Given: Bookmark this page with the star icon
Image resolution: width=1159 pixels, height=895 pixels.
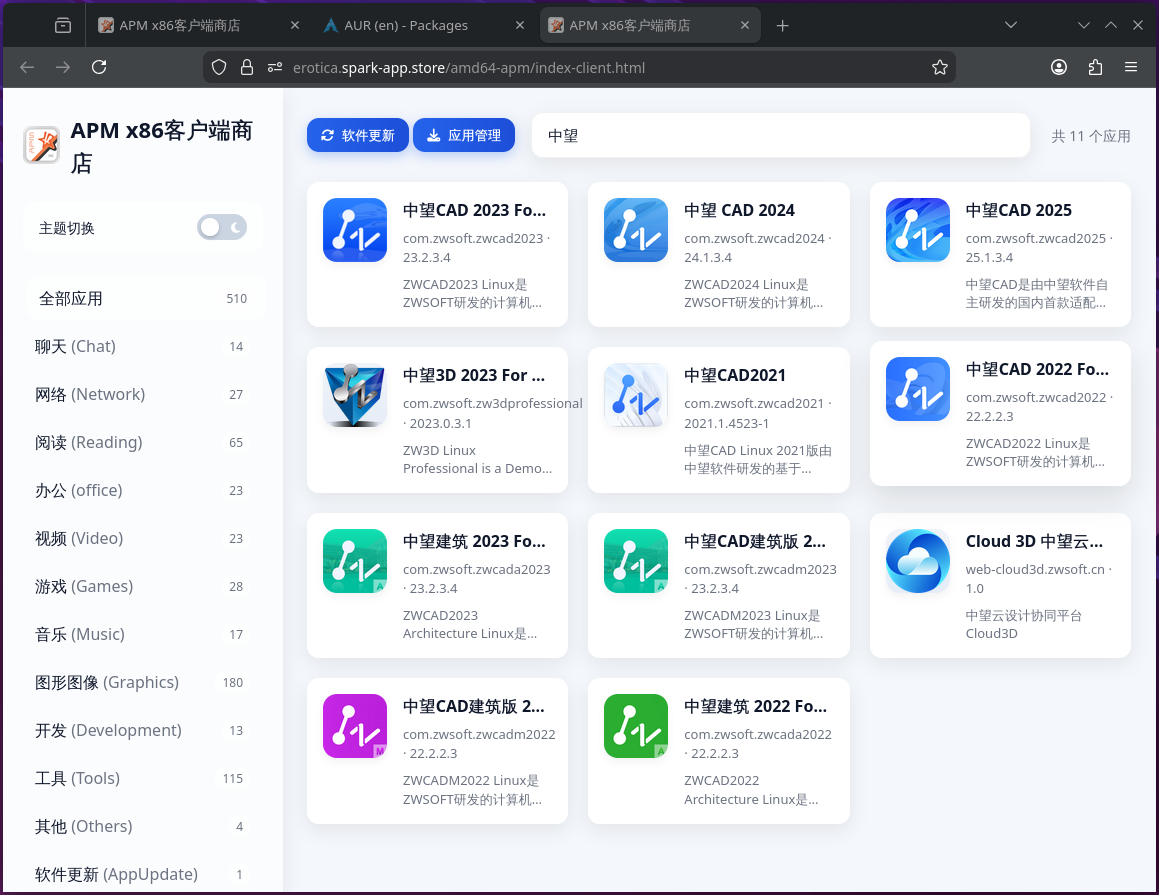Looking at the screenshot, I should pyautogui.click(x=939, y=67).
